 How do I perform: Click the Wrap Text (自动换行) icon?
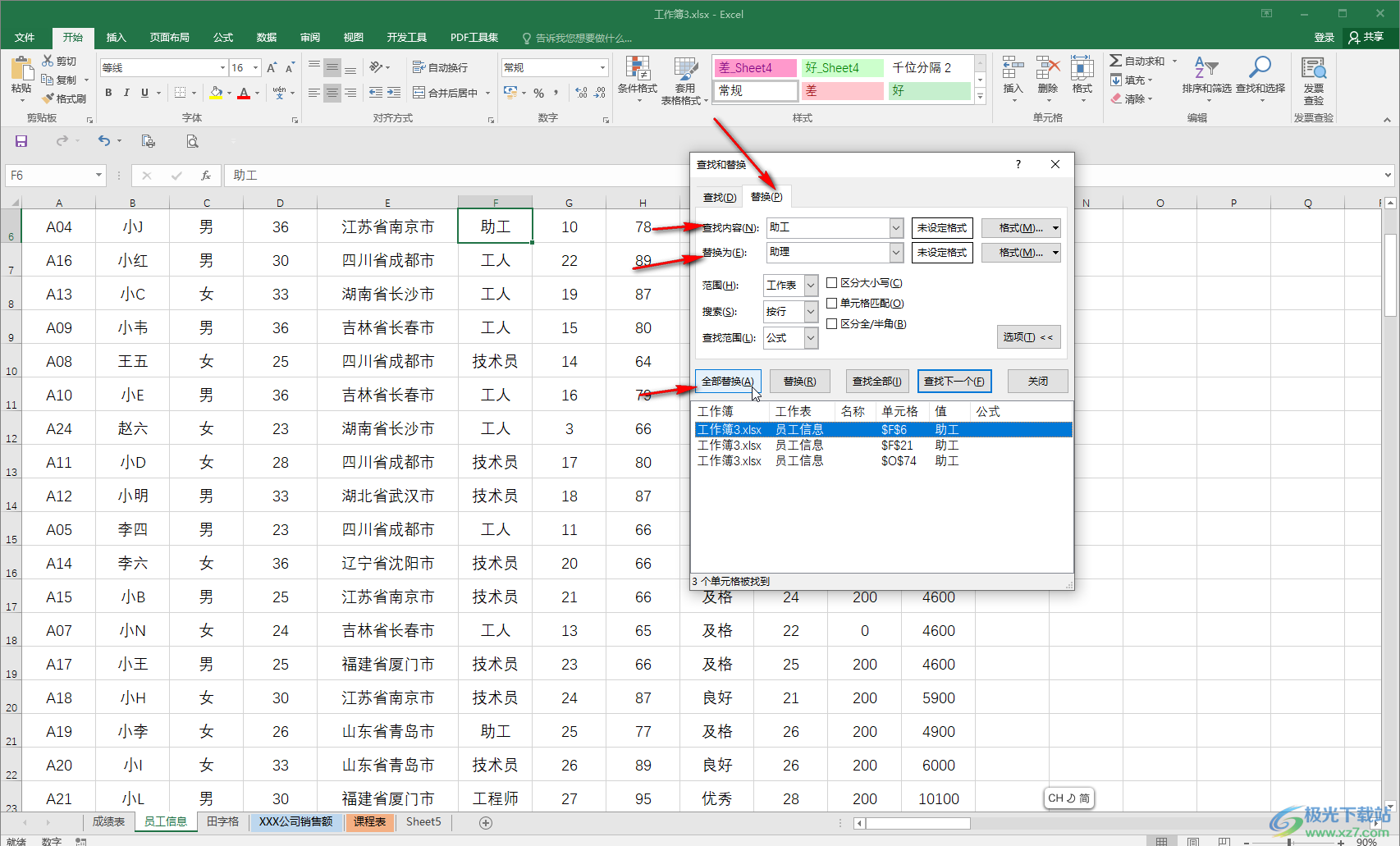[x=419, y=67]
